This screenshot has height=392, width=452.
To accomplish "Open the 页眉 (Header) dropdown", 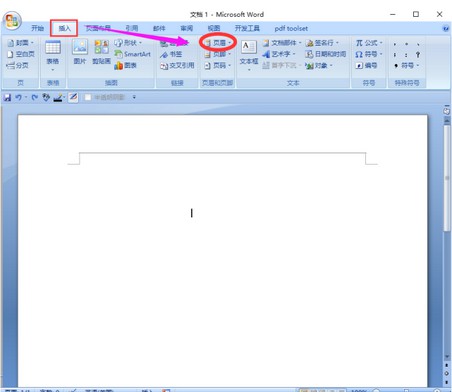I will [x=218, y=43].
